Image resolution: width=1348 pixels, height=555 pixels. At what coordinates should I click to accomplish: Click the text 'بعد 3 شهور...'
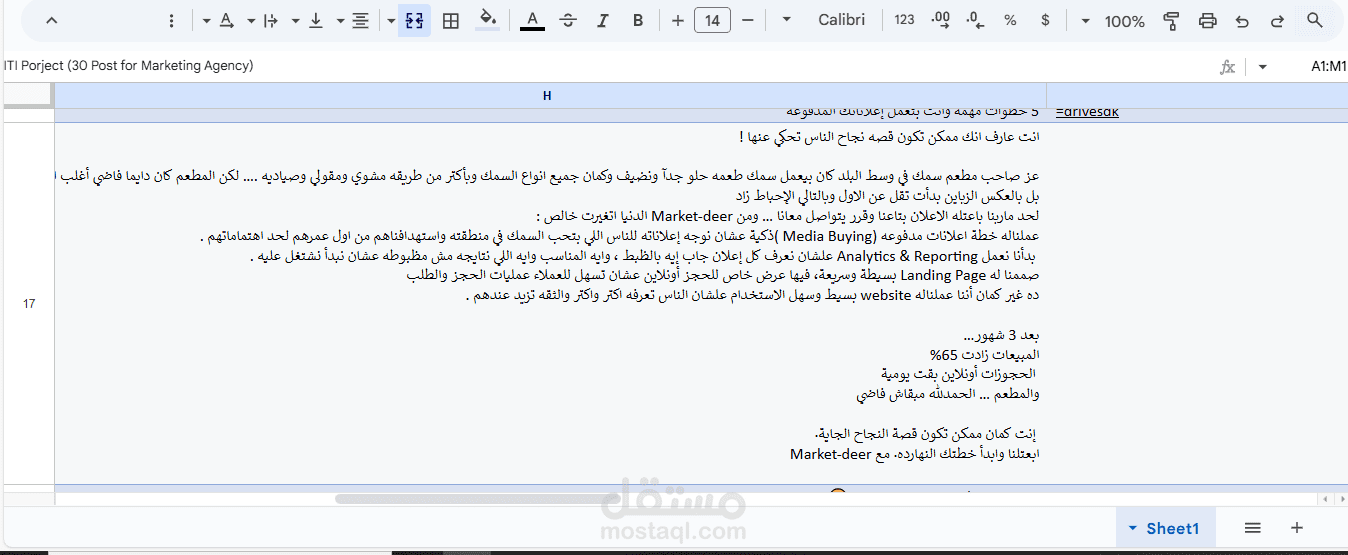[1002, 335]
